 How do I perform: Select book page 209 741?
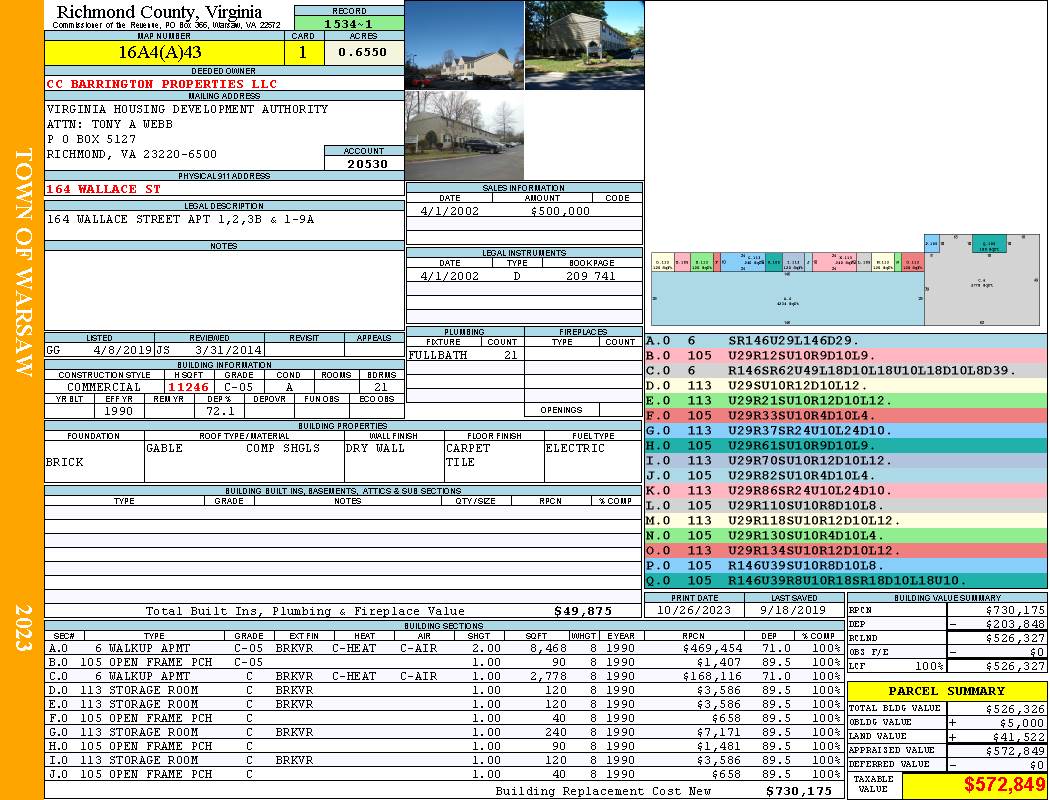(591, 276)
